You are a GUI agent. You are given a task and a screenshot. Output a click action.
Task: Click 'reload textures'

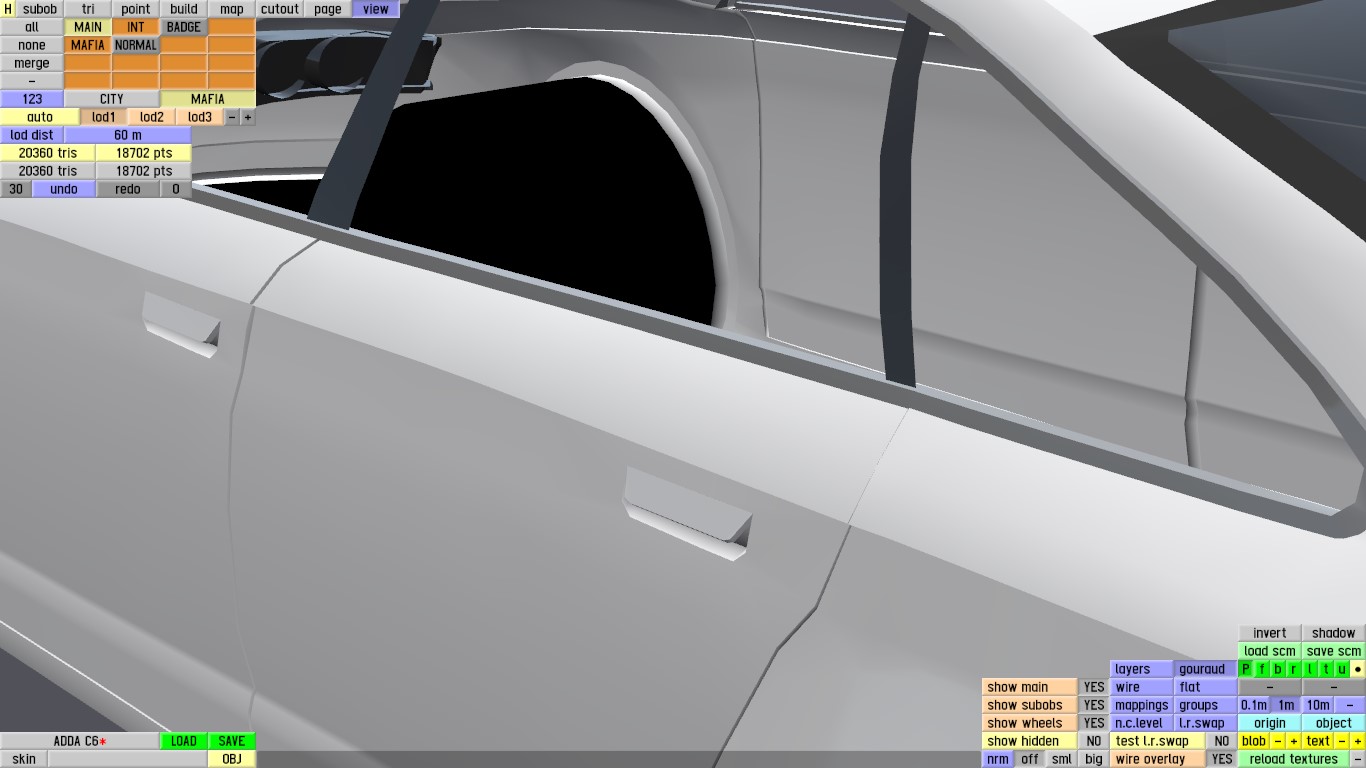click(x=1294, y=759)
